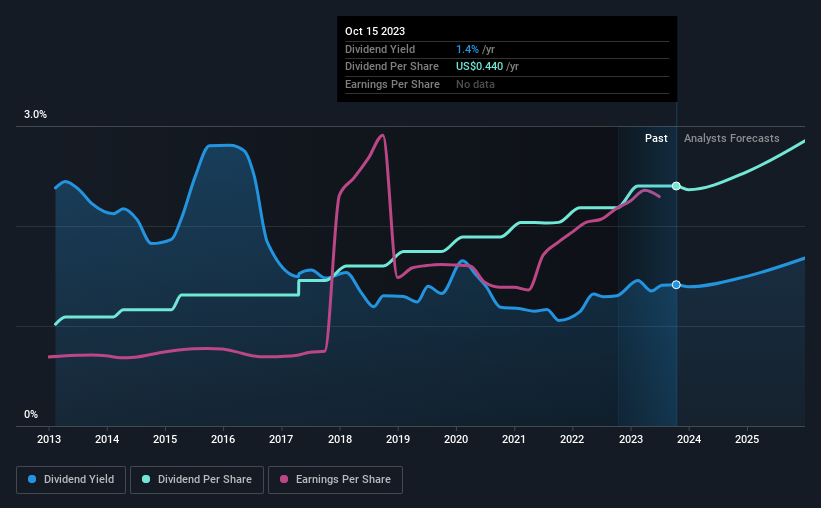Screen dimensions: 821x508
Task: Click the 1.4% dividend yield value
Action: (467, 49)
